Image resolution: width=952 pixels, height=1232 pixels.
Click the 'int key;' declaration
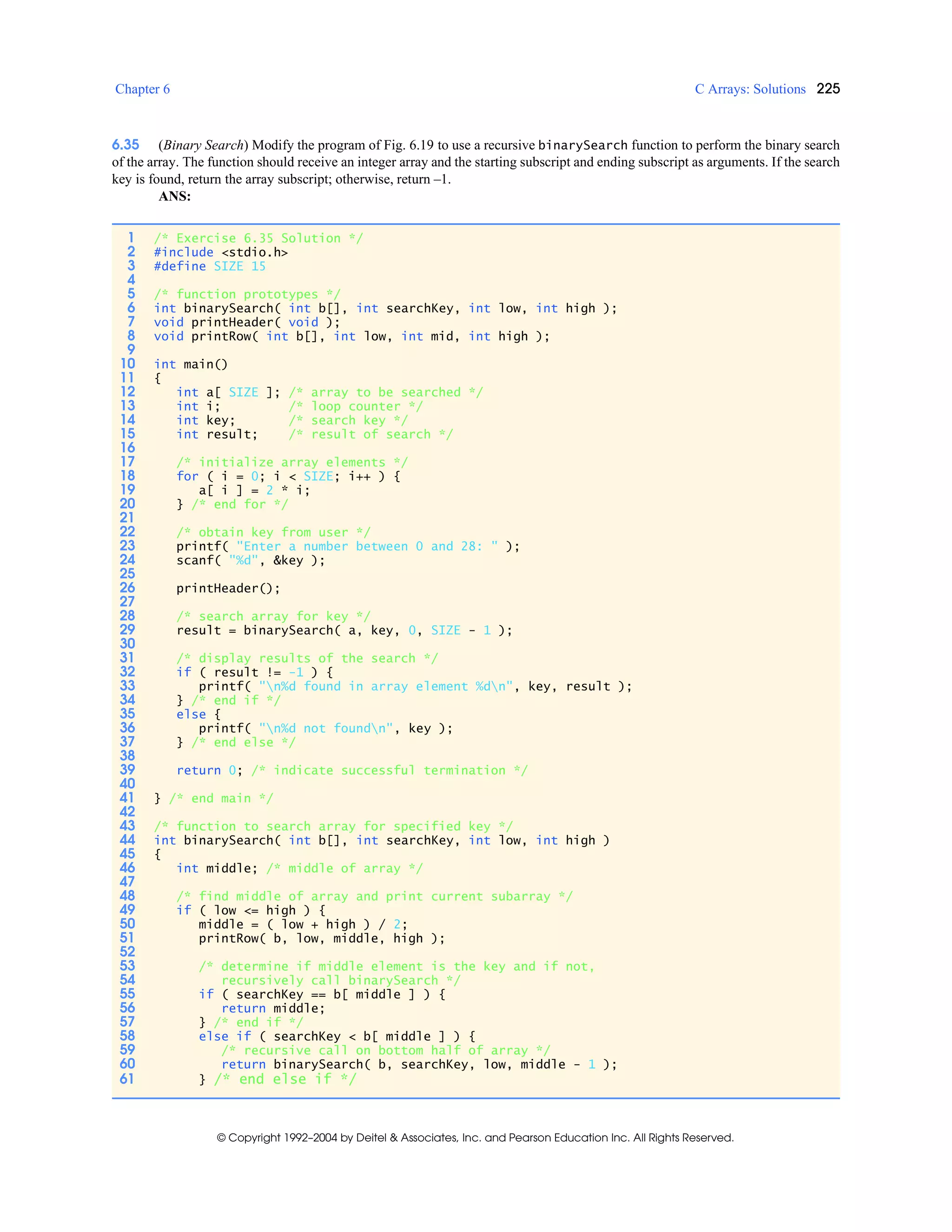tap(206, 420)
